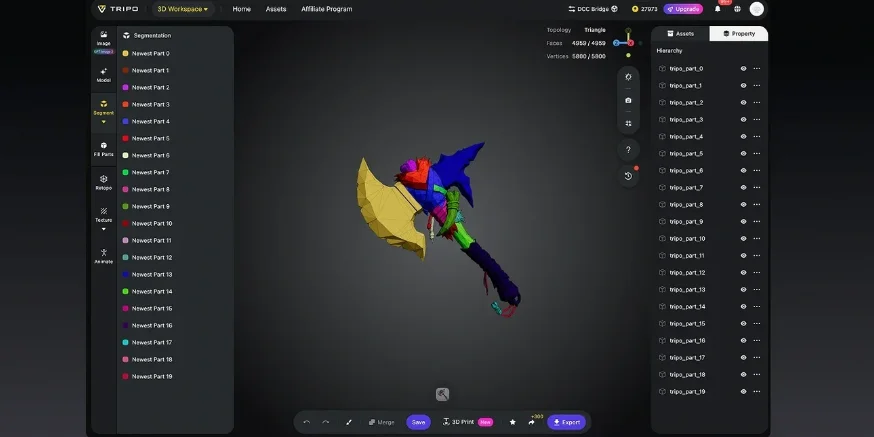Toggle visibility of tripo_part_5

743,153
